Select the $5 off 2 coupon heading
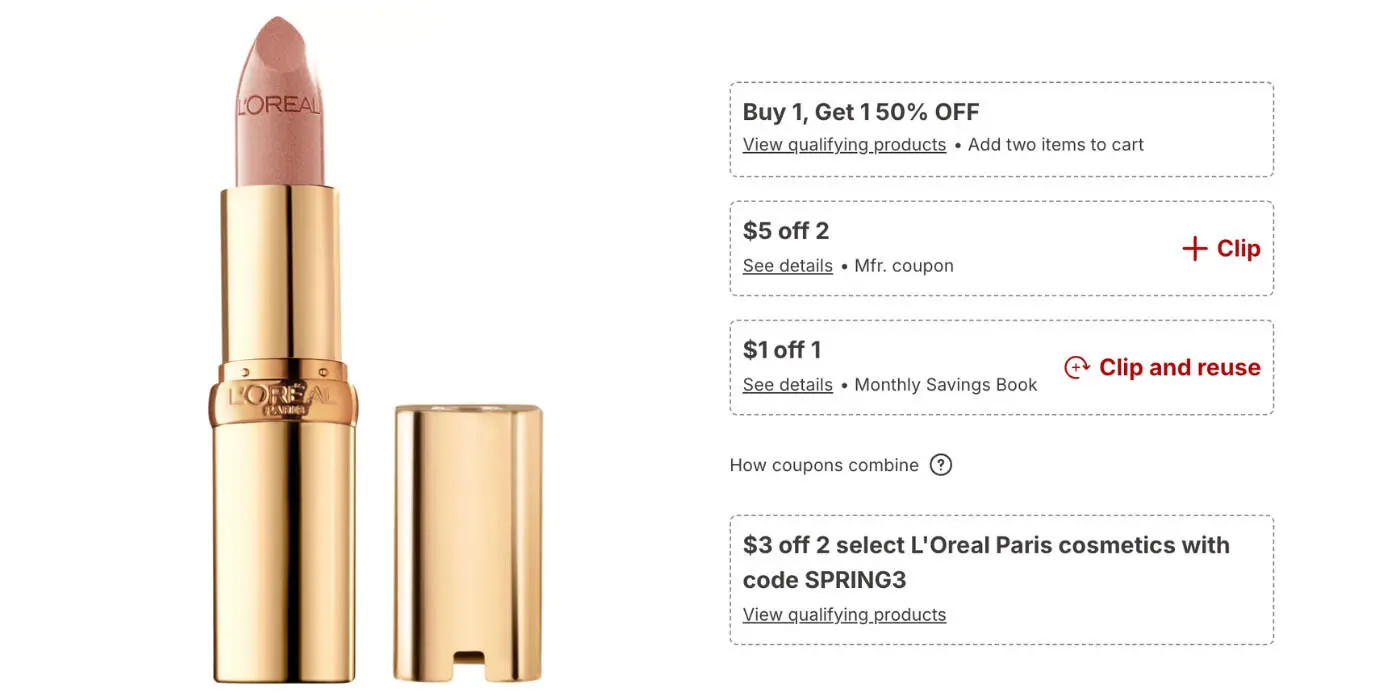The width and height of the screenshot is (1400, 700). pos(786,231)
